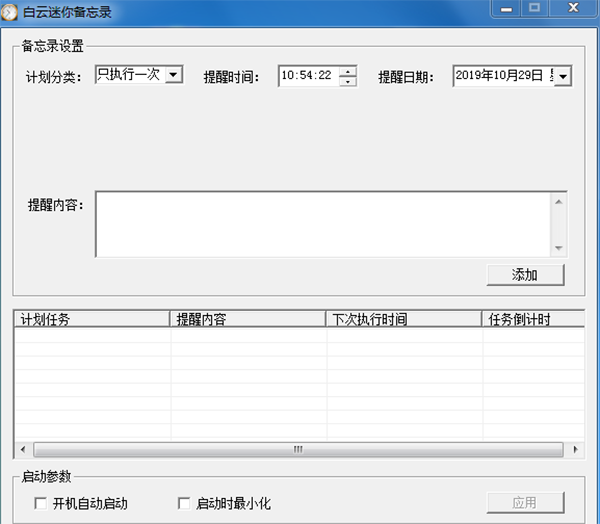The width and height of the screenshot is (600, 524).
Task: Click inside the 提醒内容 text area
Action: point(323,224)
